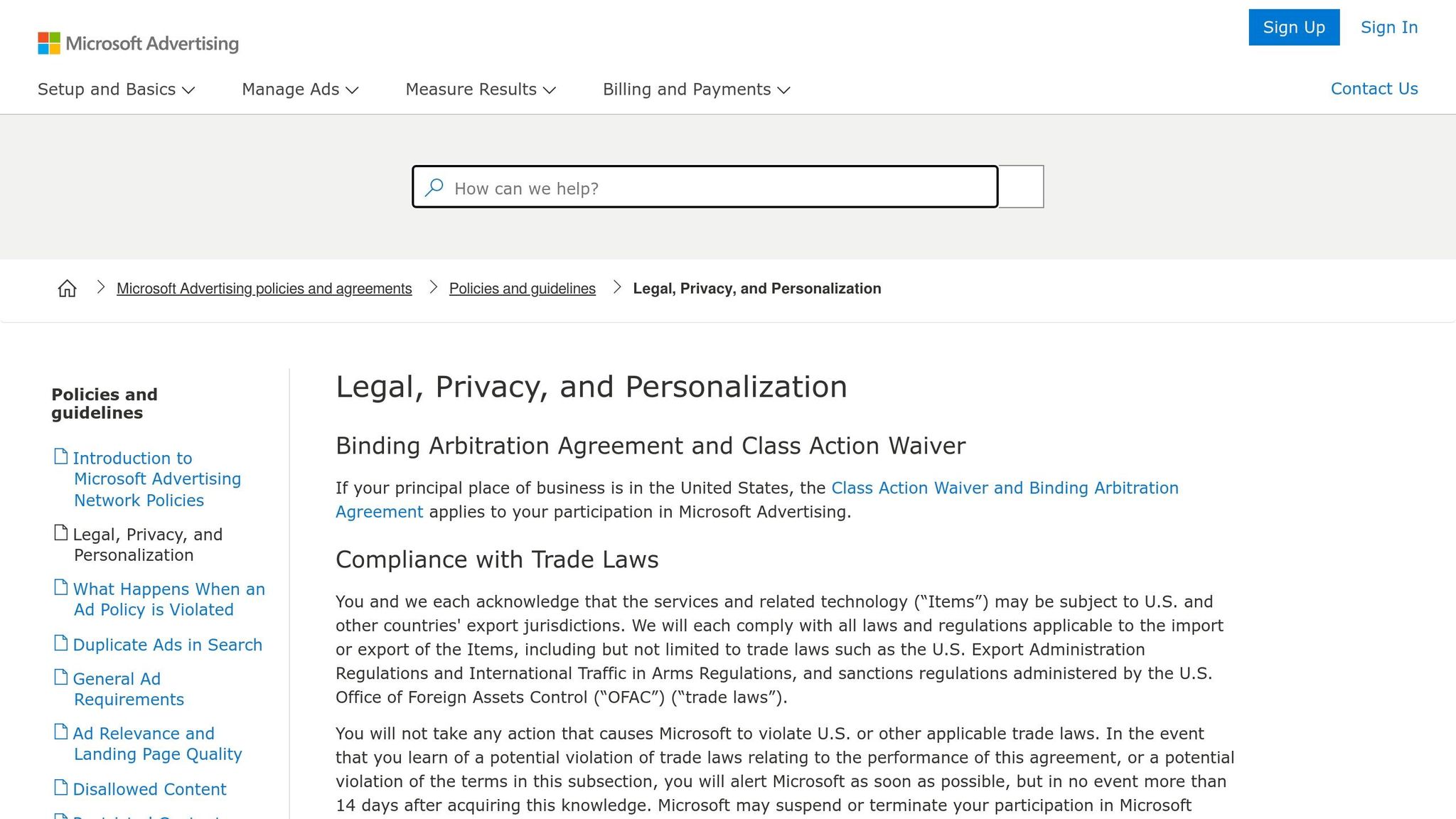Expand the Billing and Payments chevron
Image resolution: width=1456 pixels, height=819 pixels.
click(x=783, y=90)
